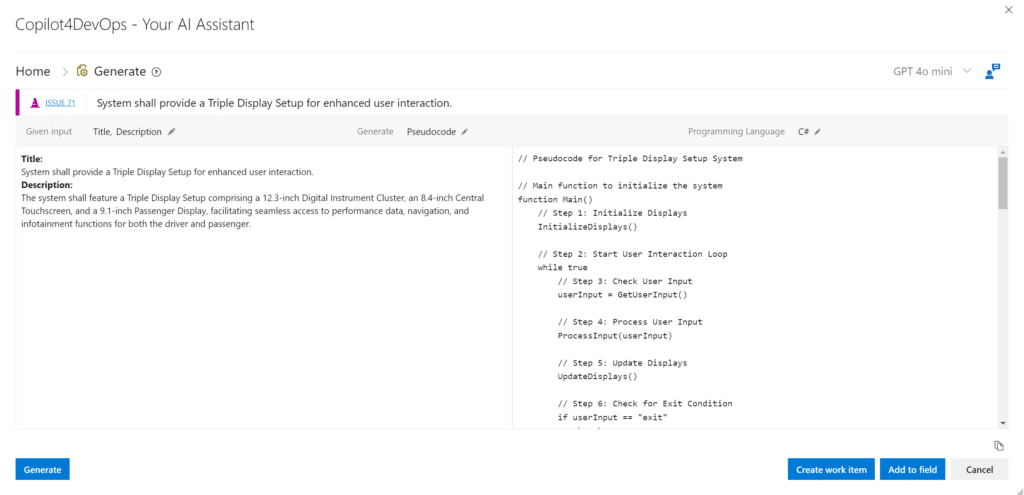Image resolution: width=1024 pixels, height=495 pixels.
Task: Click the purple issue type icon
Action: tap(35, 103)
